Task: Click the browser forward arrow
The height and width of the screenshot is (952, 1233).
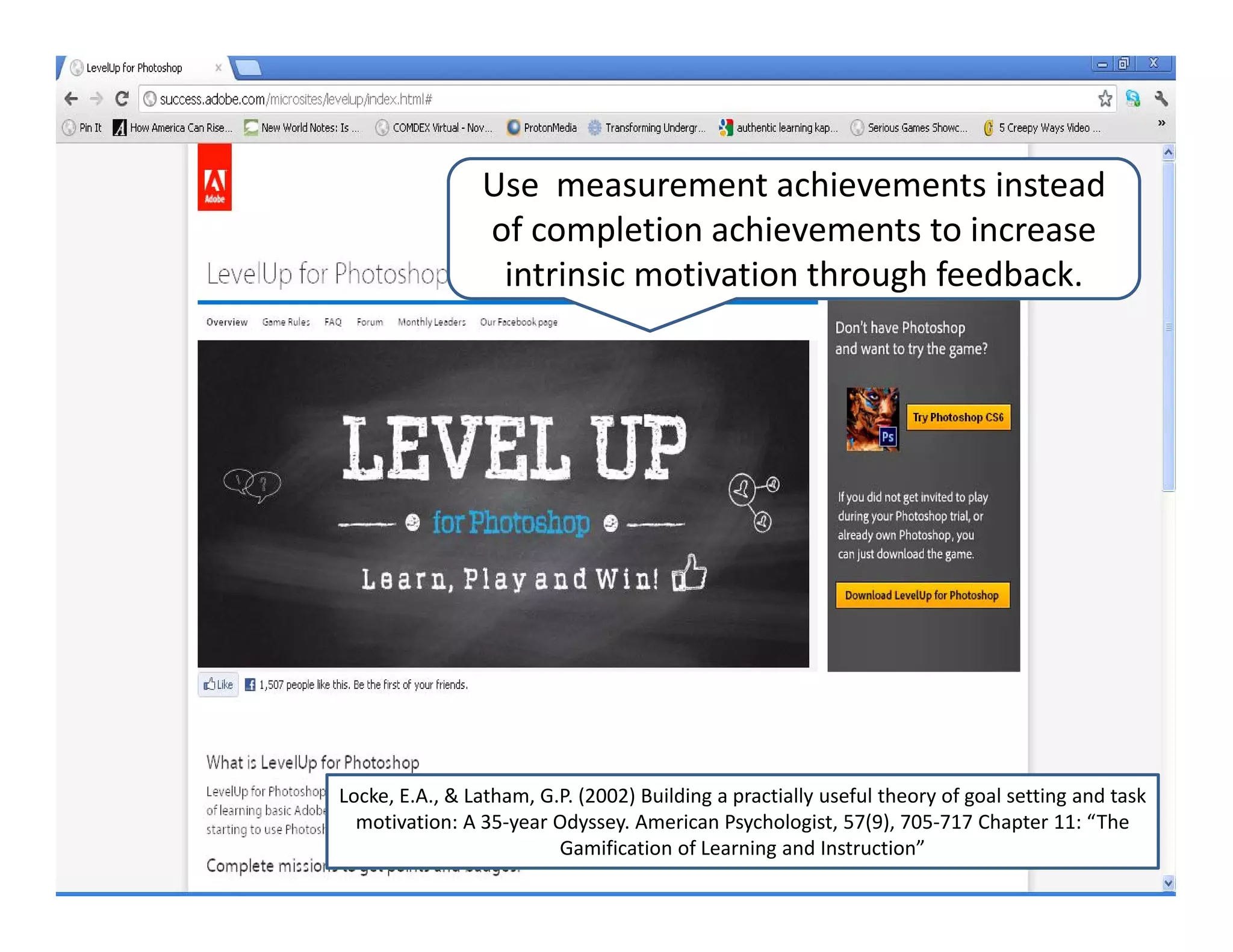Action: coord(96,99)
